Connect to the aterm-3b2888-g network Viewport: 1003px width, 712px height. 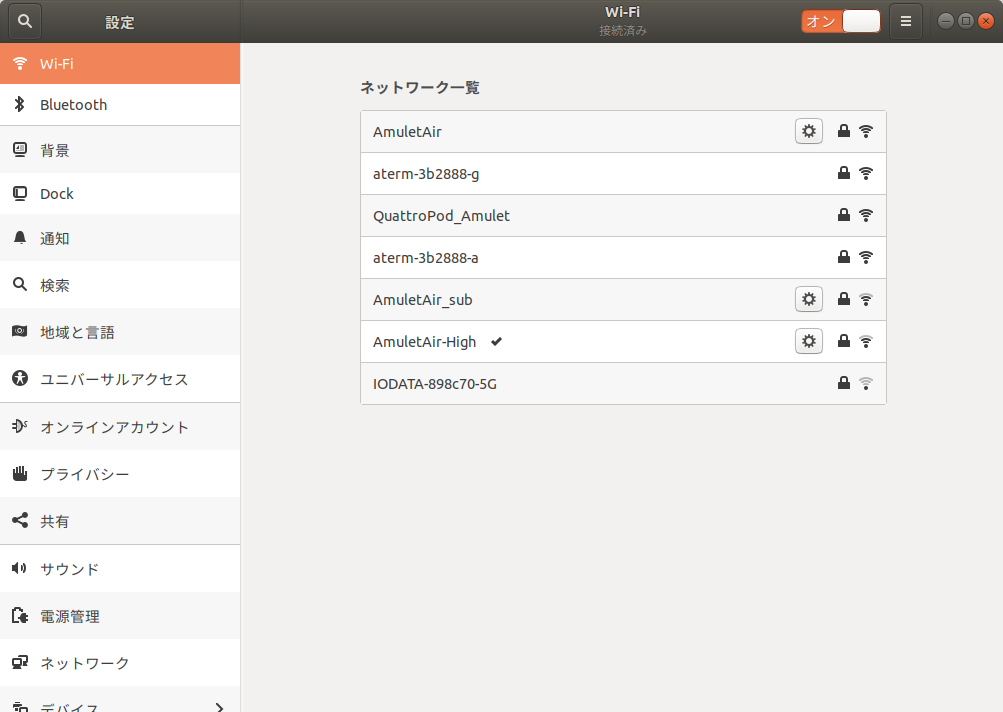[x=623, y=173]
